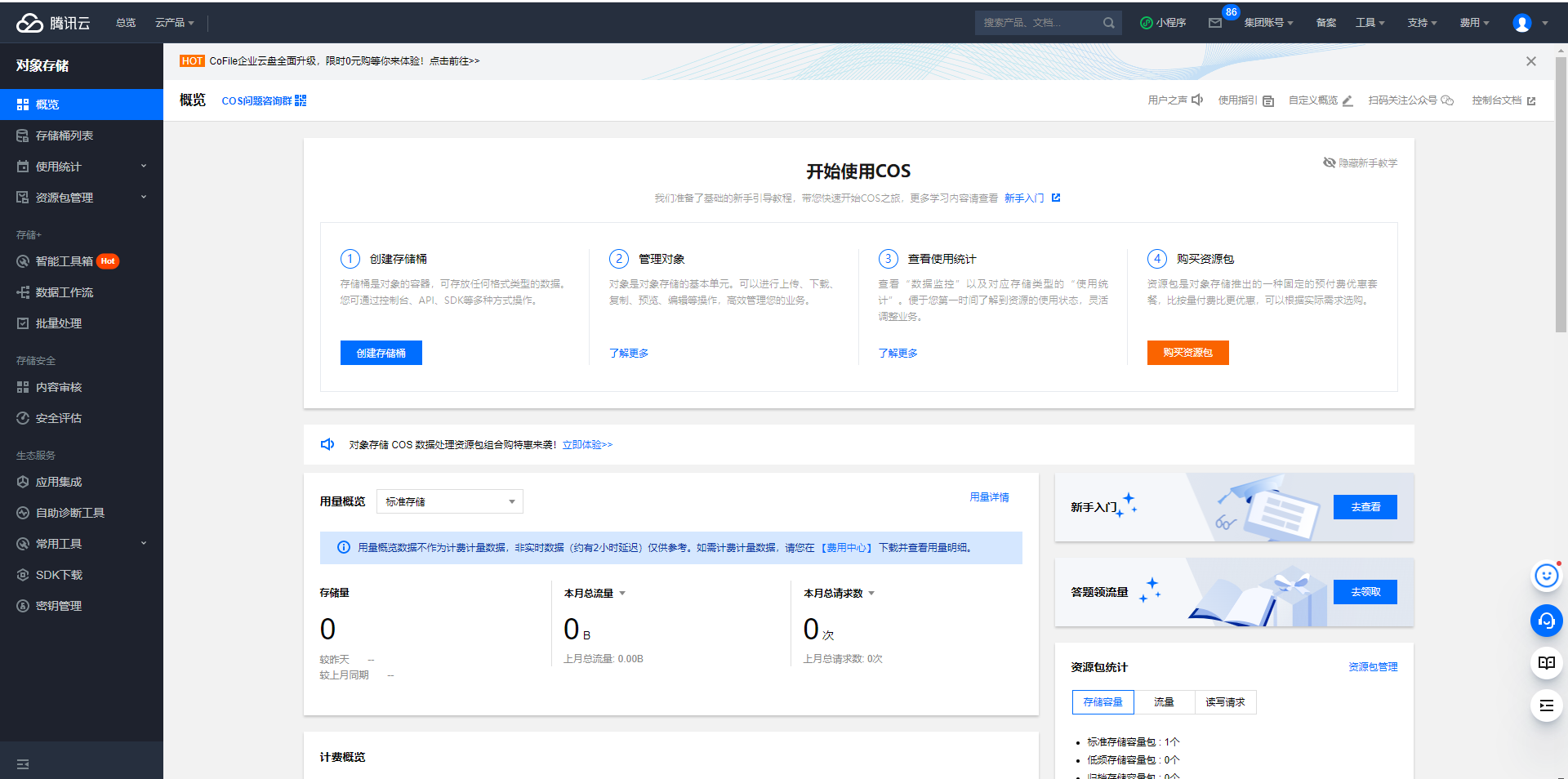The width and height of the screenshot is (1568, 779).
Task: Click the list menu floating icon
Action: 1546,706
